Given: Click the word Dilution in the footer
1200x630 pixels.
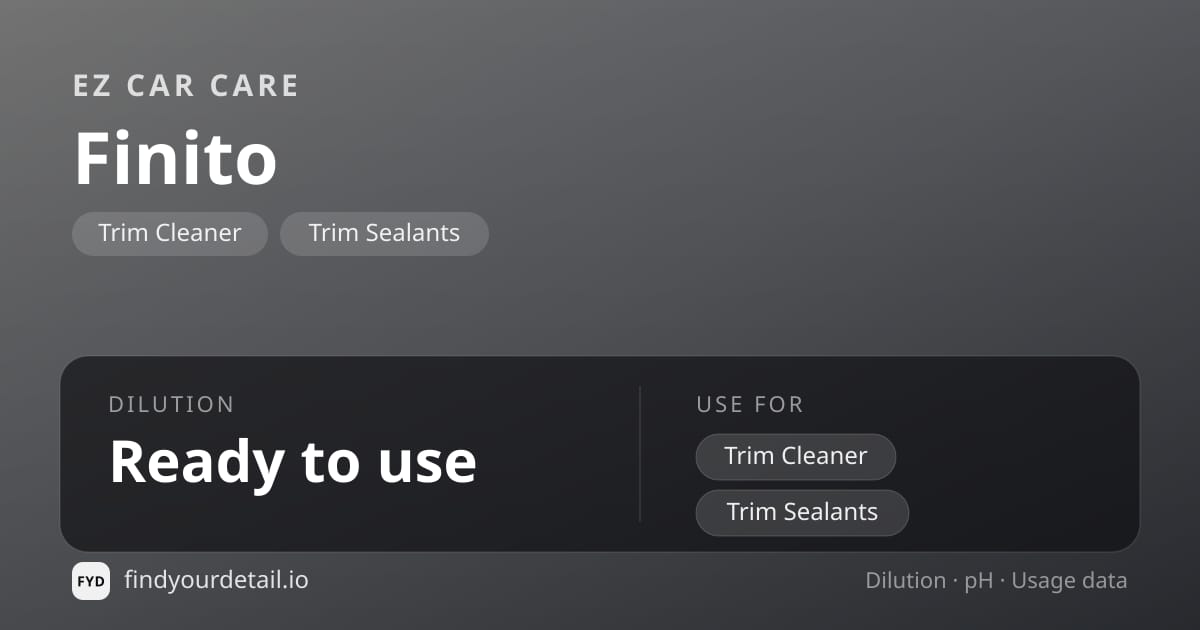Looking at the screenshot, I should coord(906,581).
